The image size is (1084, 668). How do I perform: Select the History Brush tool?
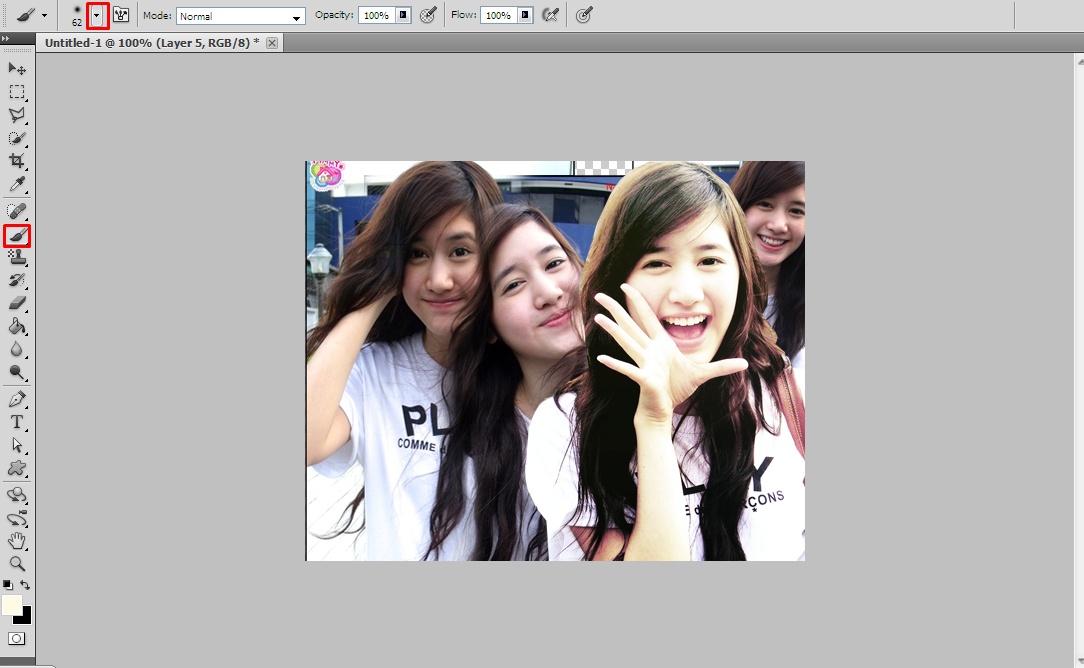coord(17,280)
